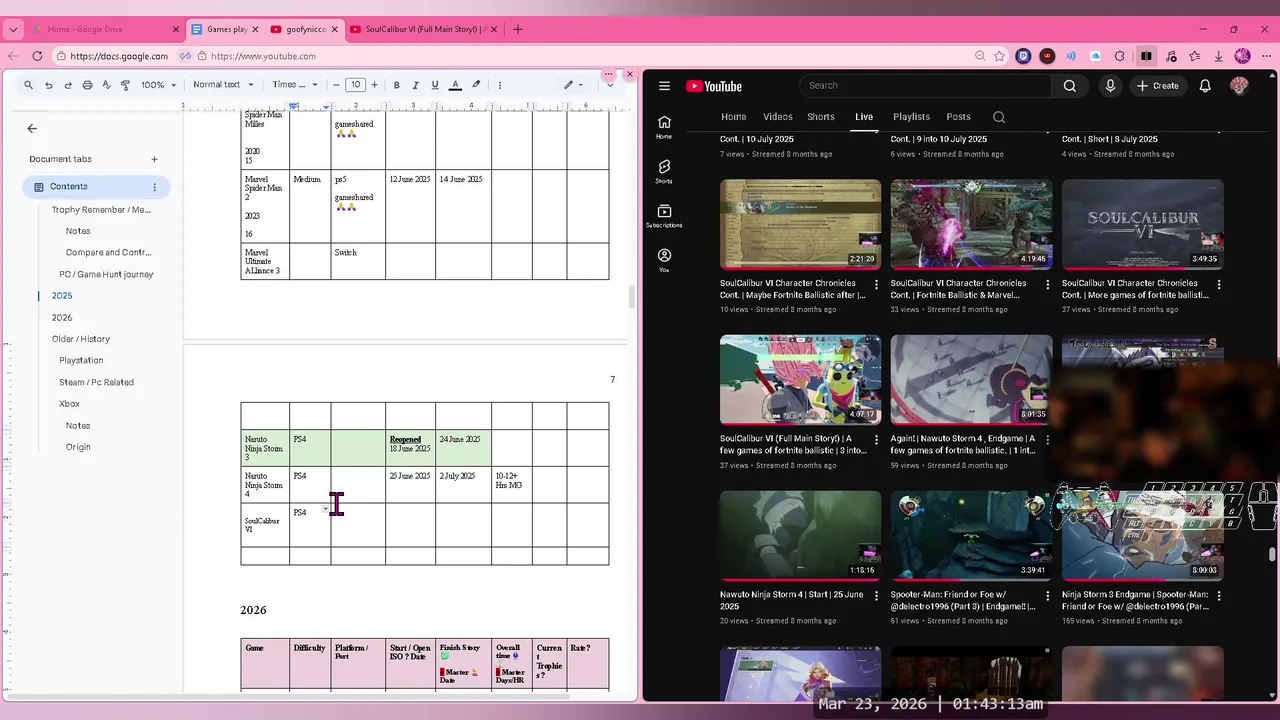Increase font size with plus button

coord(374,85)
